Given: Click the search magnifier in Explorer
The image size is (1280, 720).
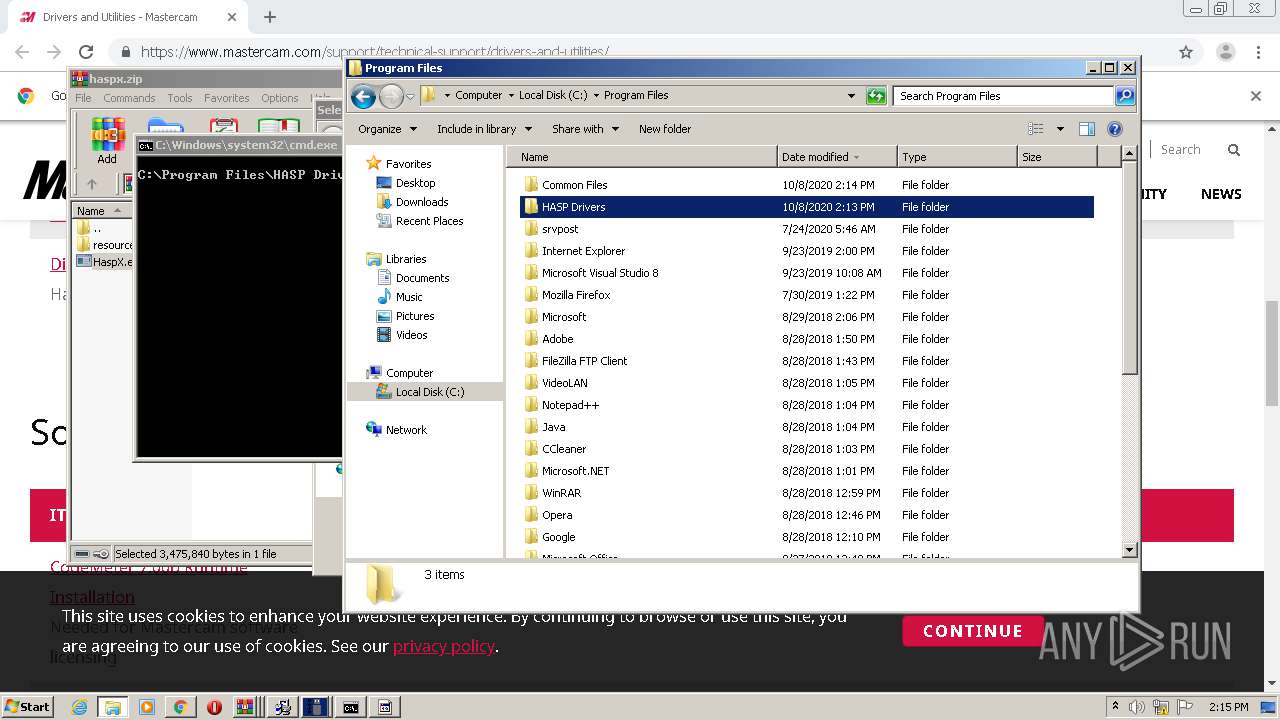Looking at the screenshot, I should pyautogui.click(x=1125, y=96).
